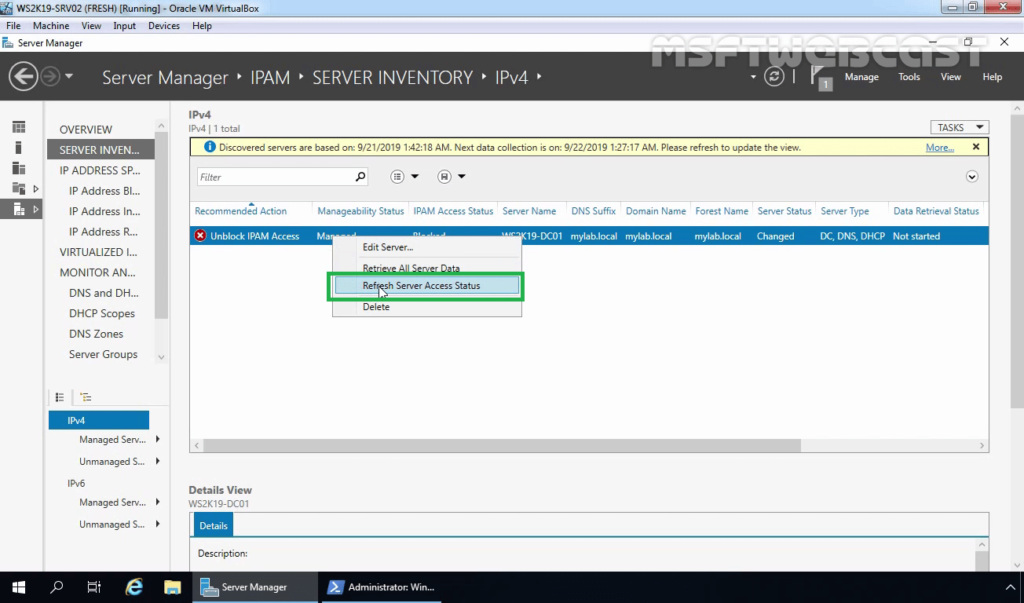1024x603 pixels.
Task: Open DNS and DHCP Servers navigation item
Action: click(104, 293)
